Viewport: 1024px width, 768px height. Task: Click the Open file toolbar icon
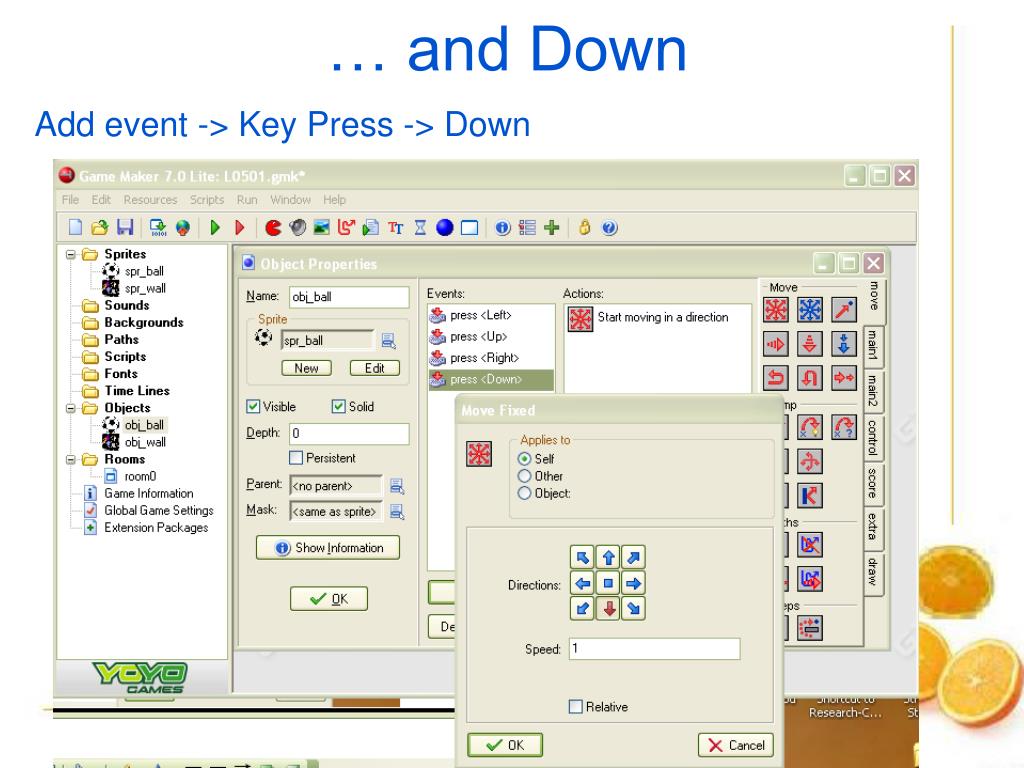[99, 227]
